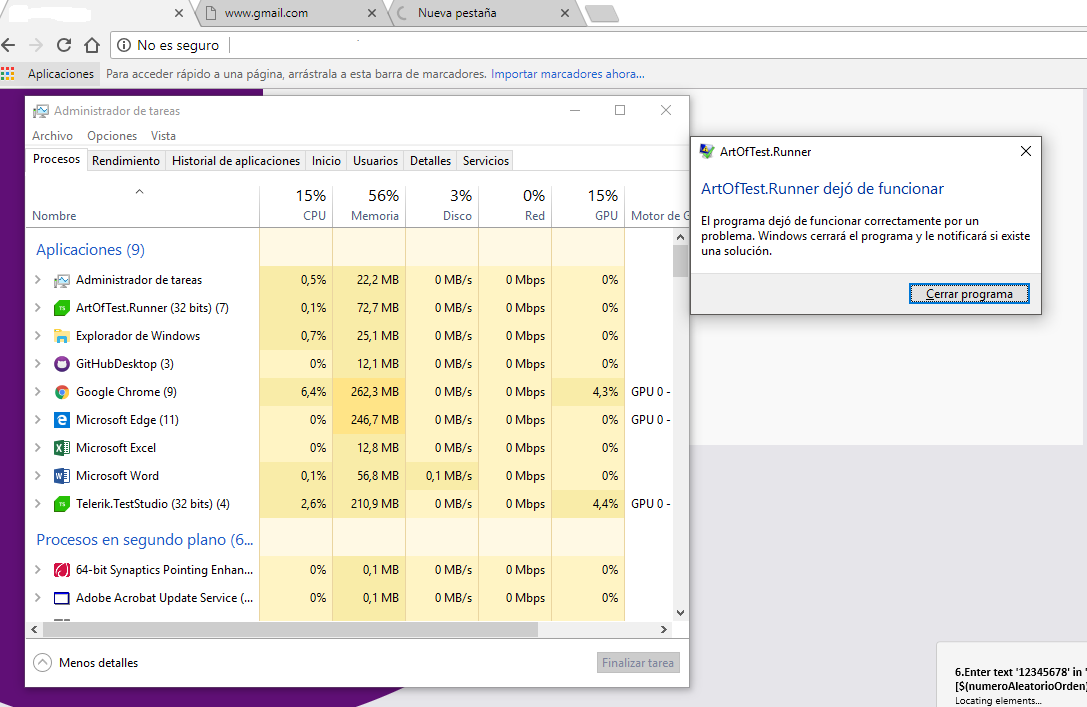Click the browser home icon
Viewport: 1087px width, 707px height.
click(x=92, y=45)
